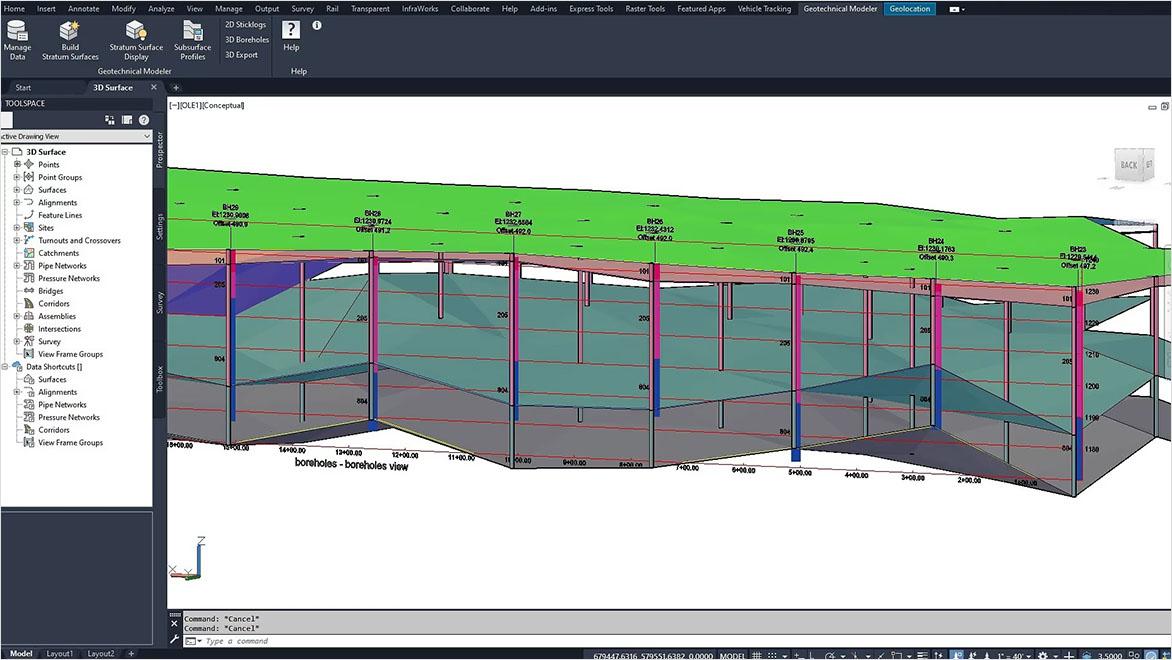Viewport: 1172px width, 660px height.
Task: Click 3D Export button
Action: [241, 55]
